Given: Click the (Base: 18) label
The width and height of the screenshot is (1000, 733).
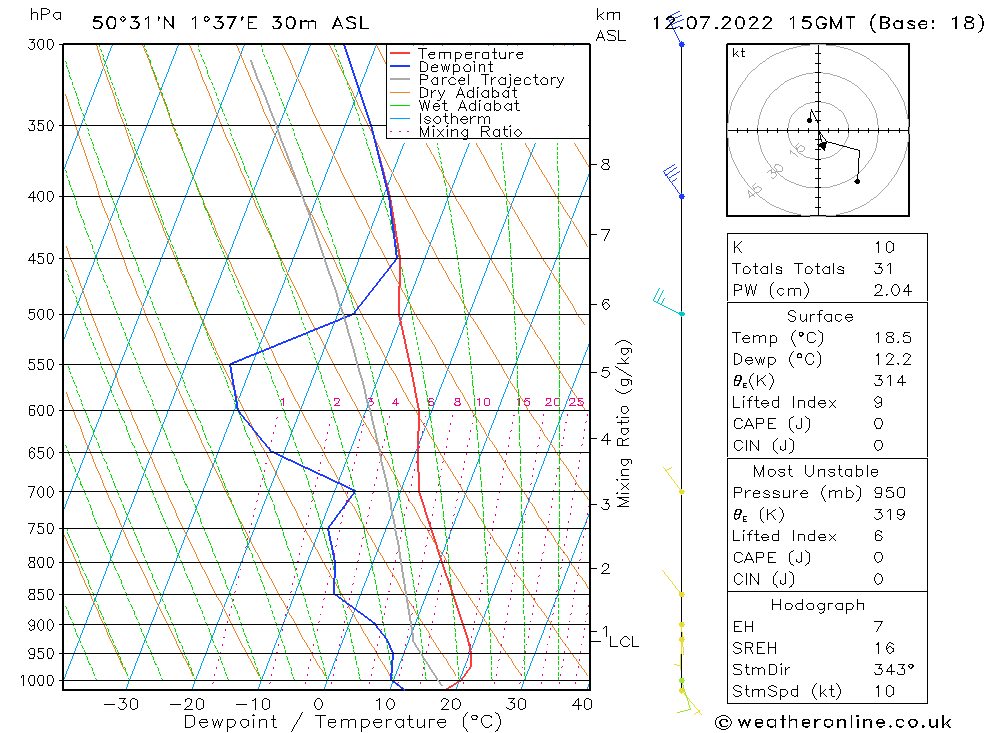Looking at the screenshot, I should pos(927,23).
